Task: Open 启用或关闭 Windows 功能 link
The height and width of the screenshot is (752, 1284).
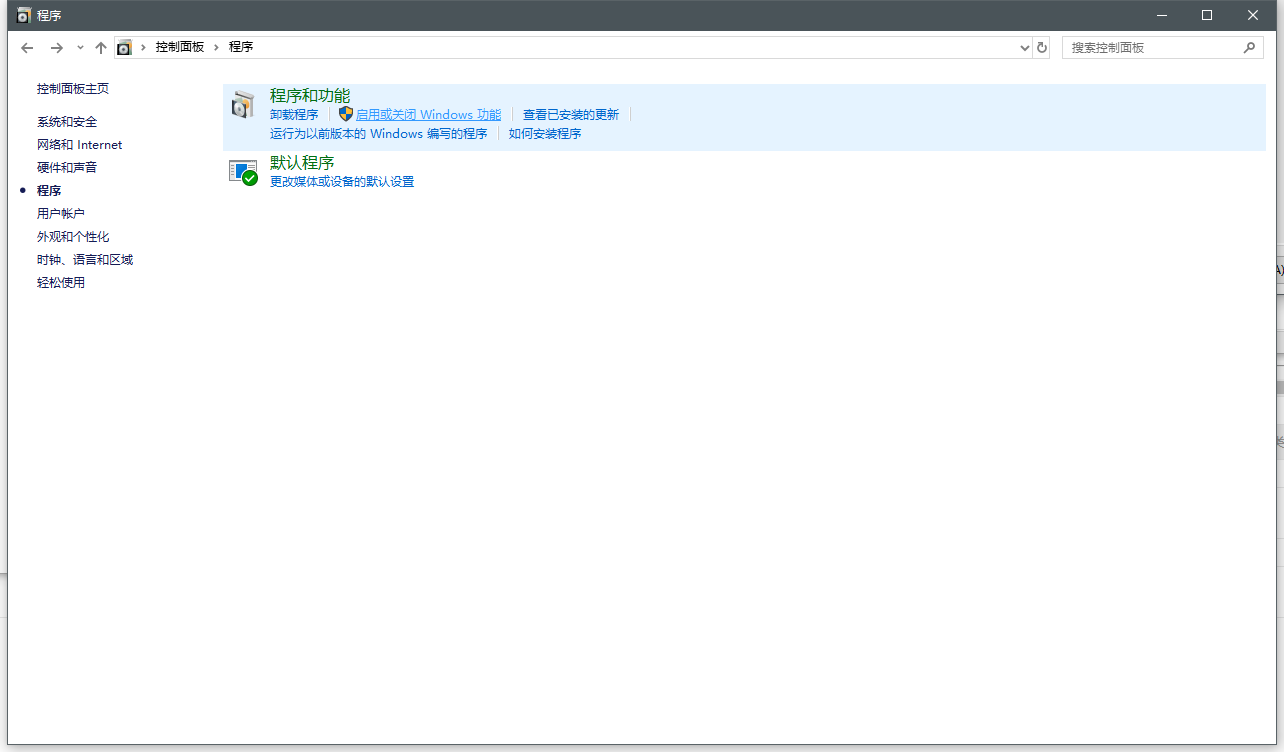Action: [x=429, y=115]
